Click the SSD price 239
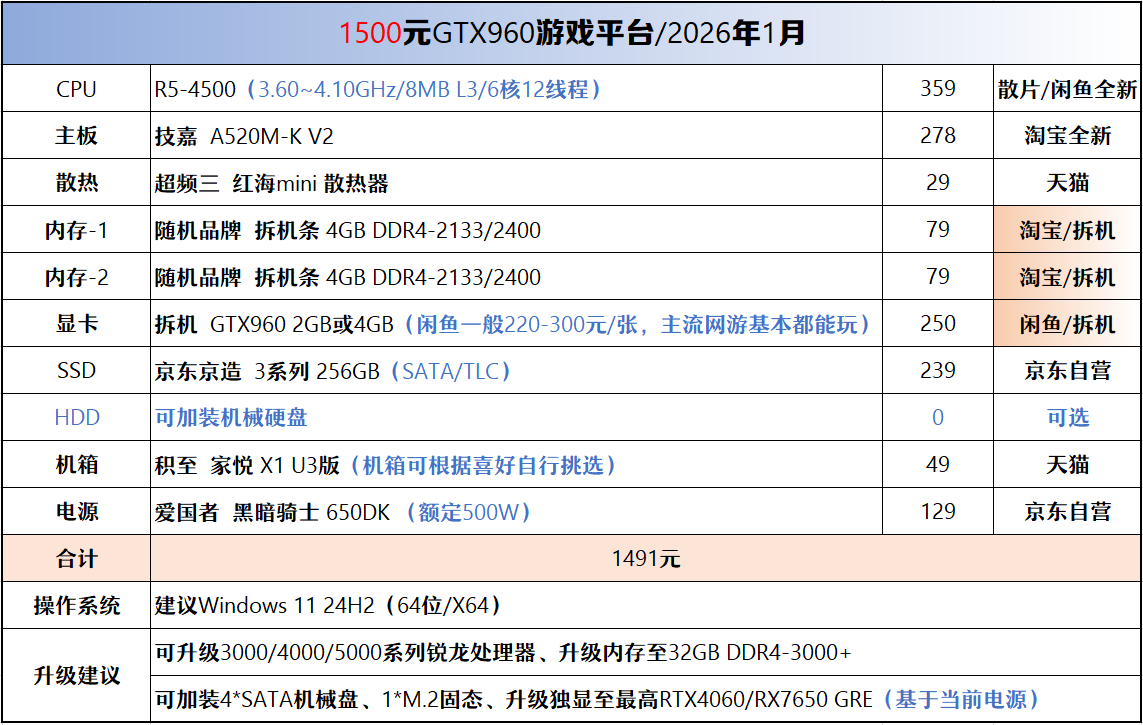This screenshot has height=725, width=1143. click(x=937, y=370)
